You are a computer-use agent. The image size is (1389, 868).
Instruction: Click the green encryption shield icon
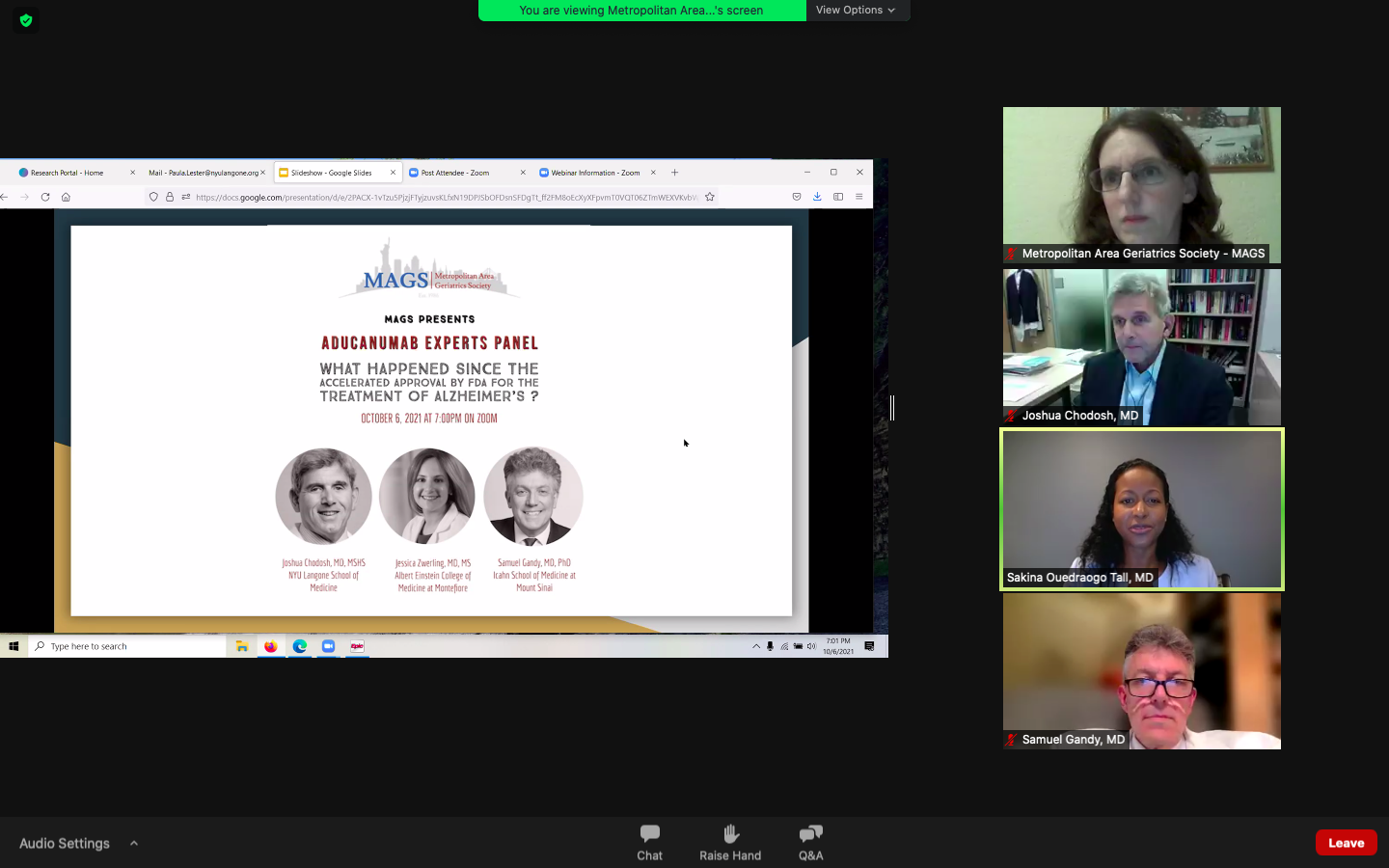point(26,20)
